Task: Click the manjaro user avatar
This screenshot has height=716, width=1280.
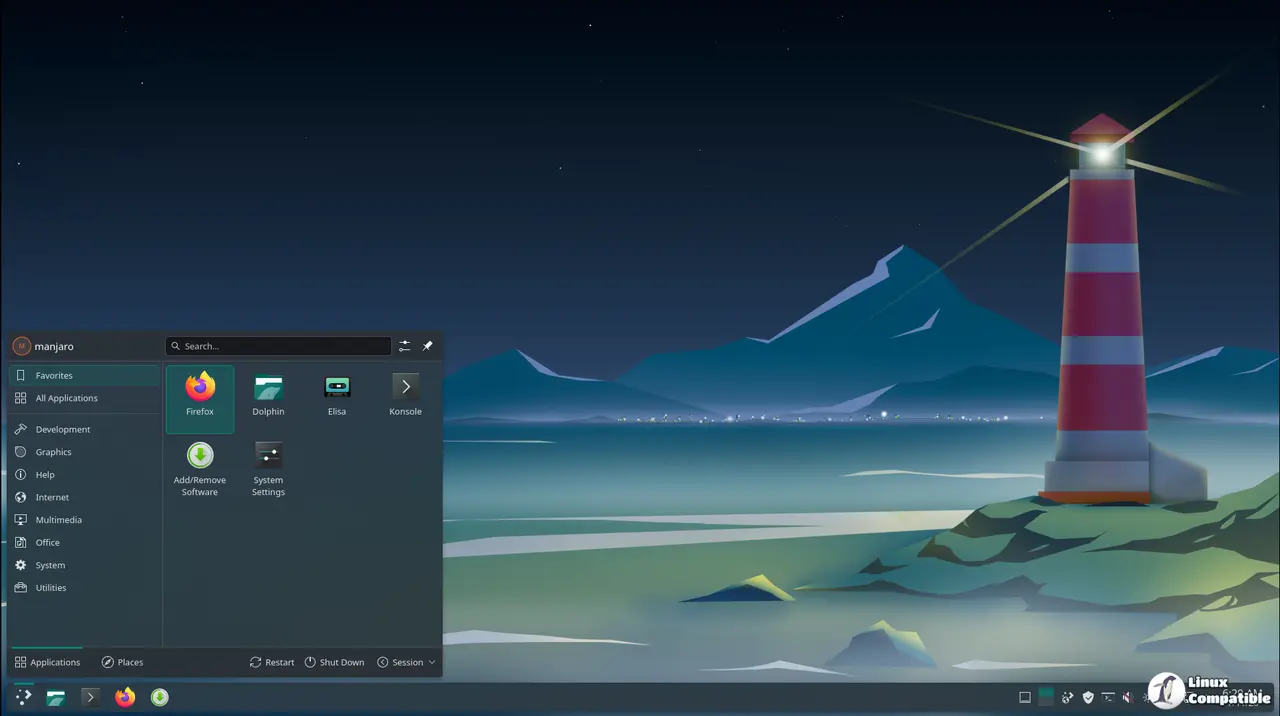Action: tap(21, 346)
